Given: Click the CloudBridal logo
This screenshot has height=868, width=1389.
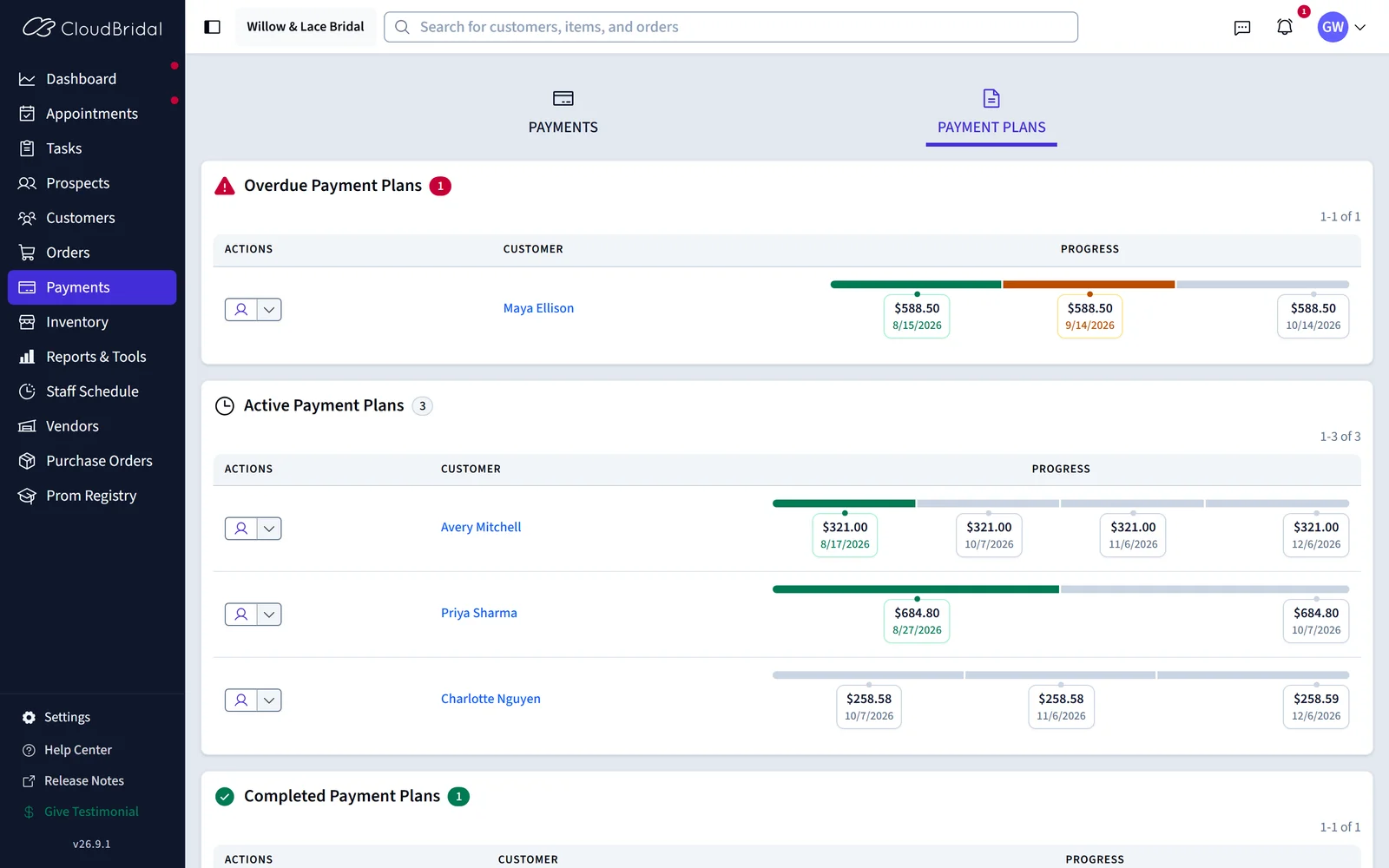Looking at the screenshot, I should tap(92, 28).
